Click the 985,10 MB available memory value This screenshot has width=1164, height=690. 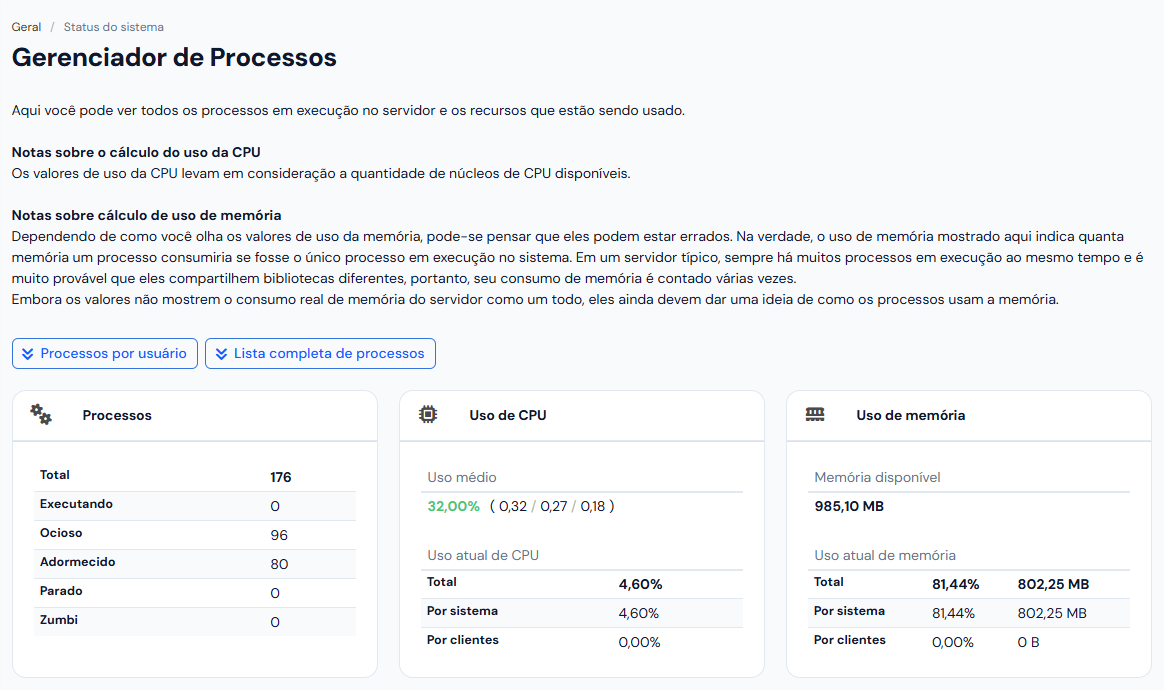[x=849, y=506]
